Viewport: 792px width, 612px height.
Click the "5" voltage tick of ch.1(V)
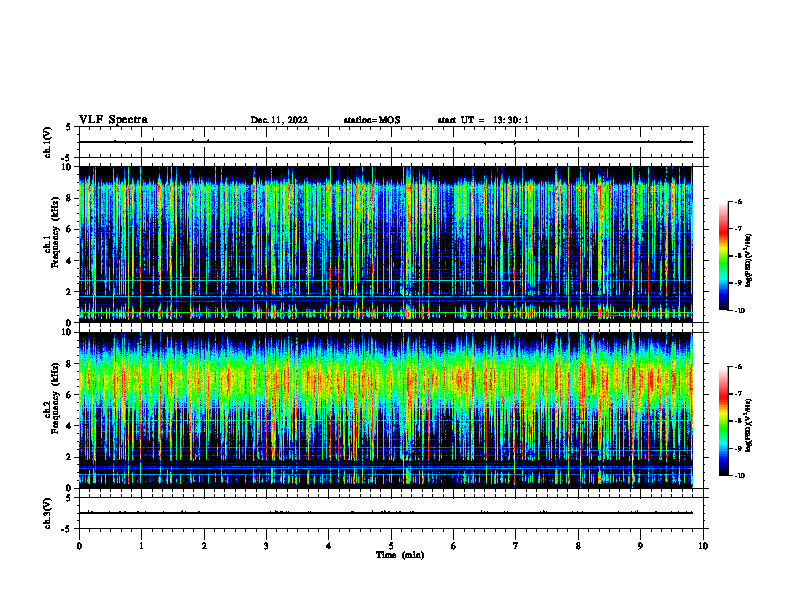pos(69,128)
